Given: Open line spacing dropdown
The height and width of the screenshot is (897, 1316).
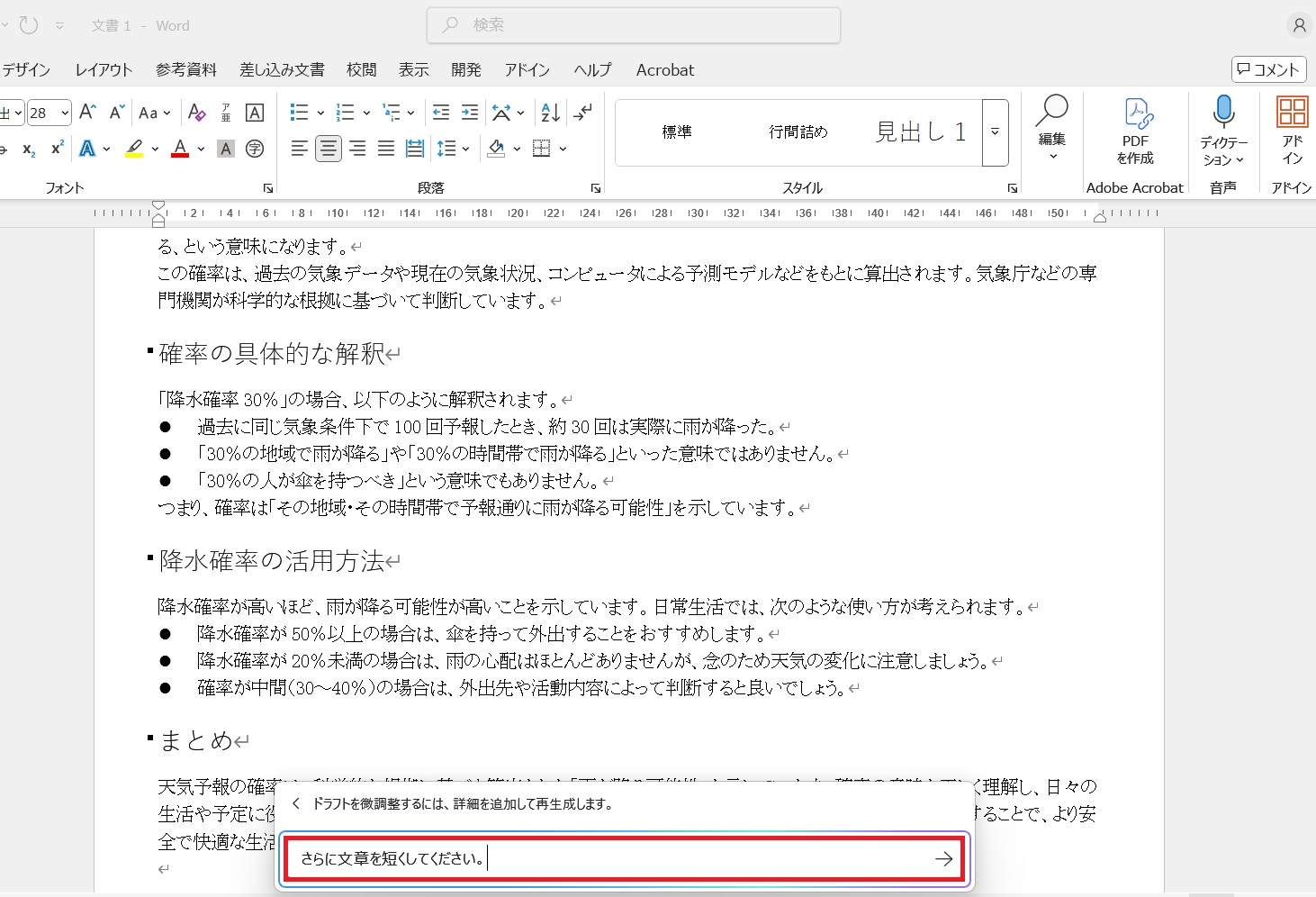Looking at the screenshot, I should click(452, 149).
